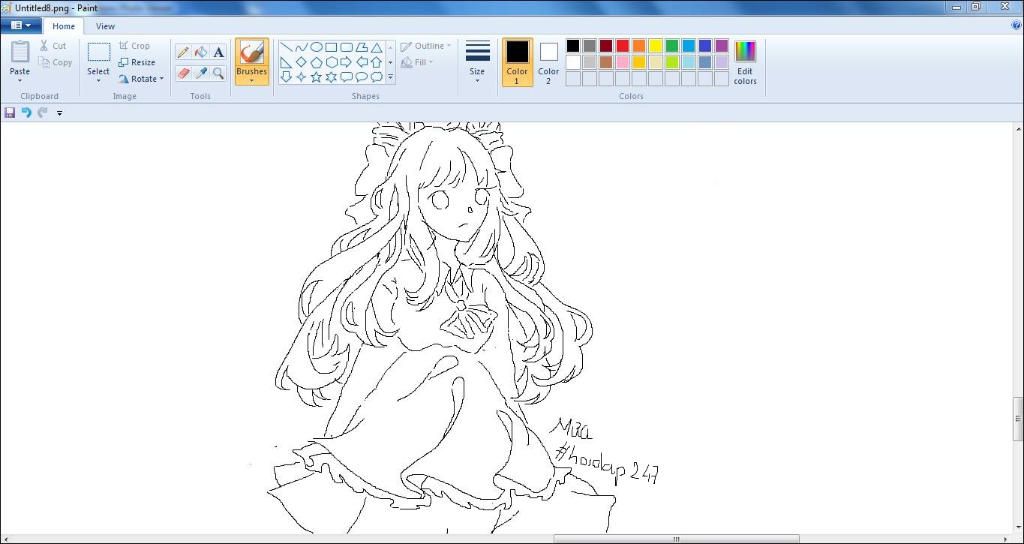This screenshot has width=1024, height=544.
Task: Click the Undo arrow in quick access toolbar
Action: click(x=26, y=113)
